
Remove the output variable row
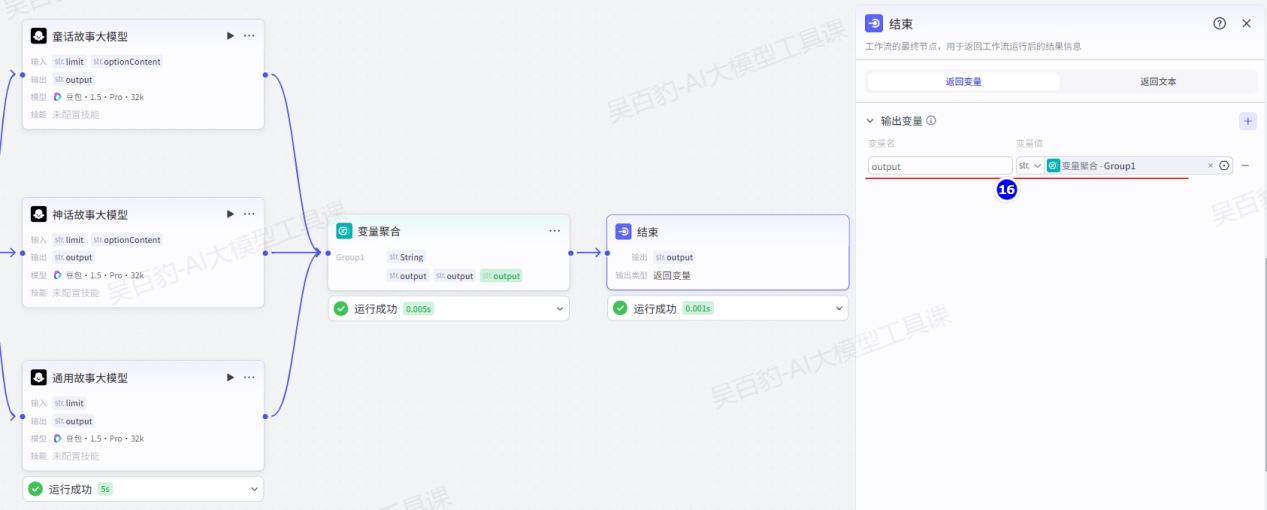(x=1245, y=166)
